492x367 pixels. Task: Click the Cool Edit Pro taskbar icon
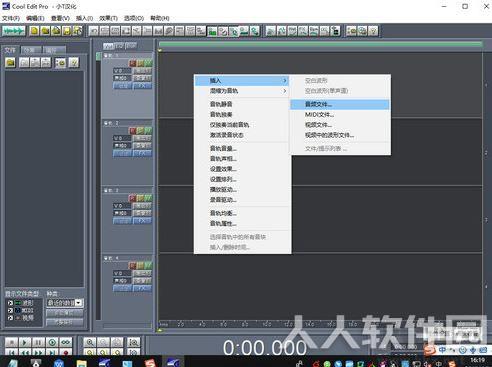pyautogui.click(x=173, y=363)
